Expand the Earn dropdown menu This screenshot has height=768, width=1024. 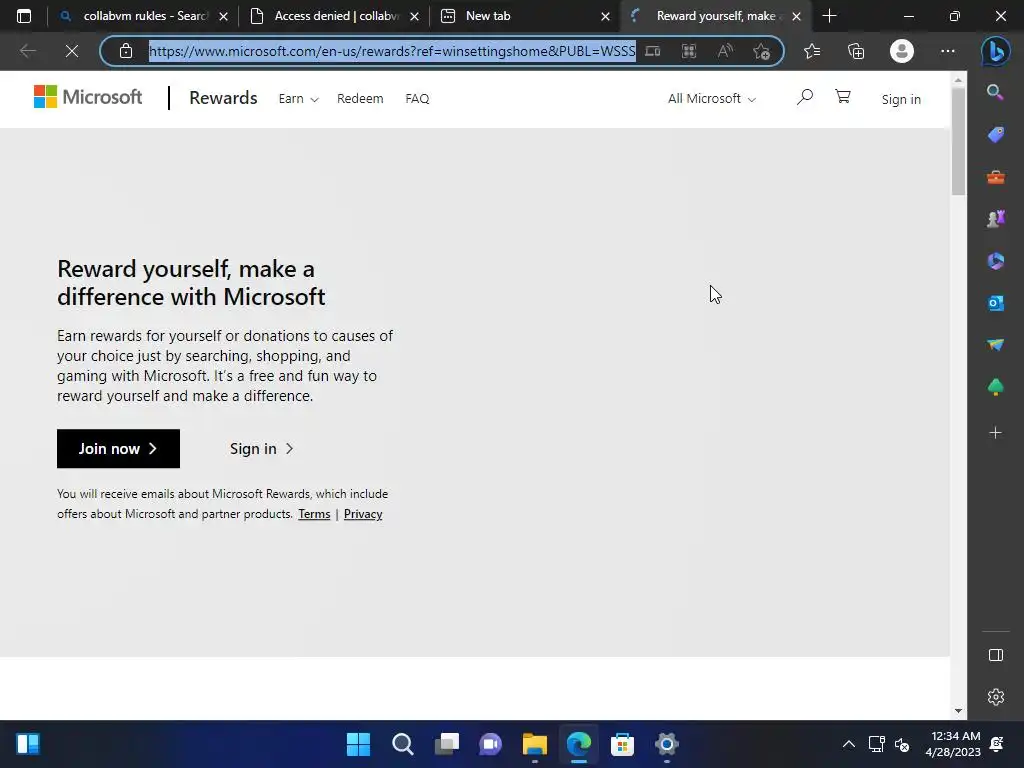(x=298, y=99)
